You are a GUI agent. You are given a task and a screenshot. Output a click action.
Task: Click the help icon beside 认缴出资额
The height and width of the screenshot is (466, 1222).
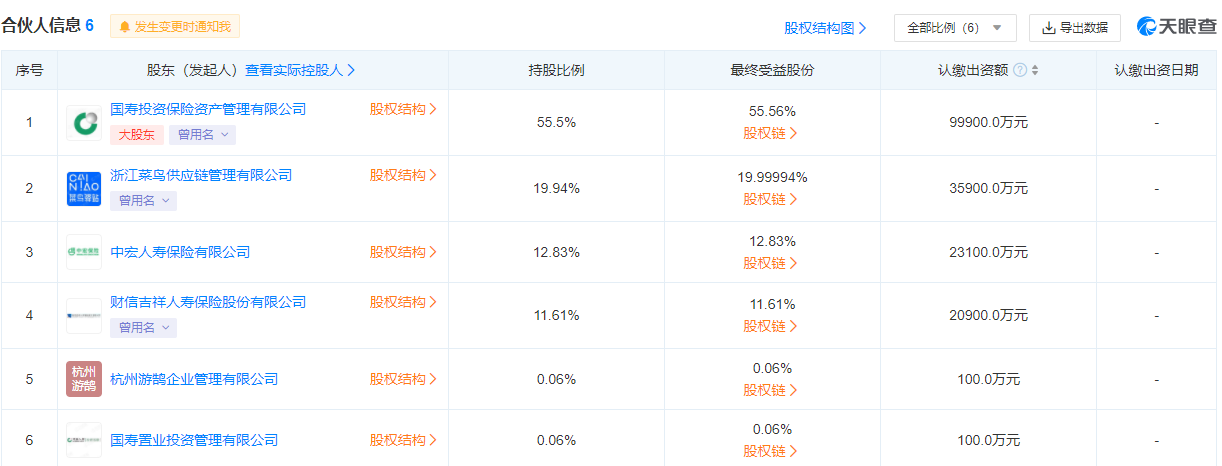pos(1020,70)
